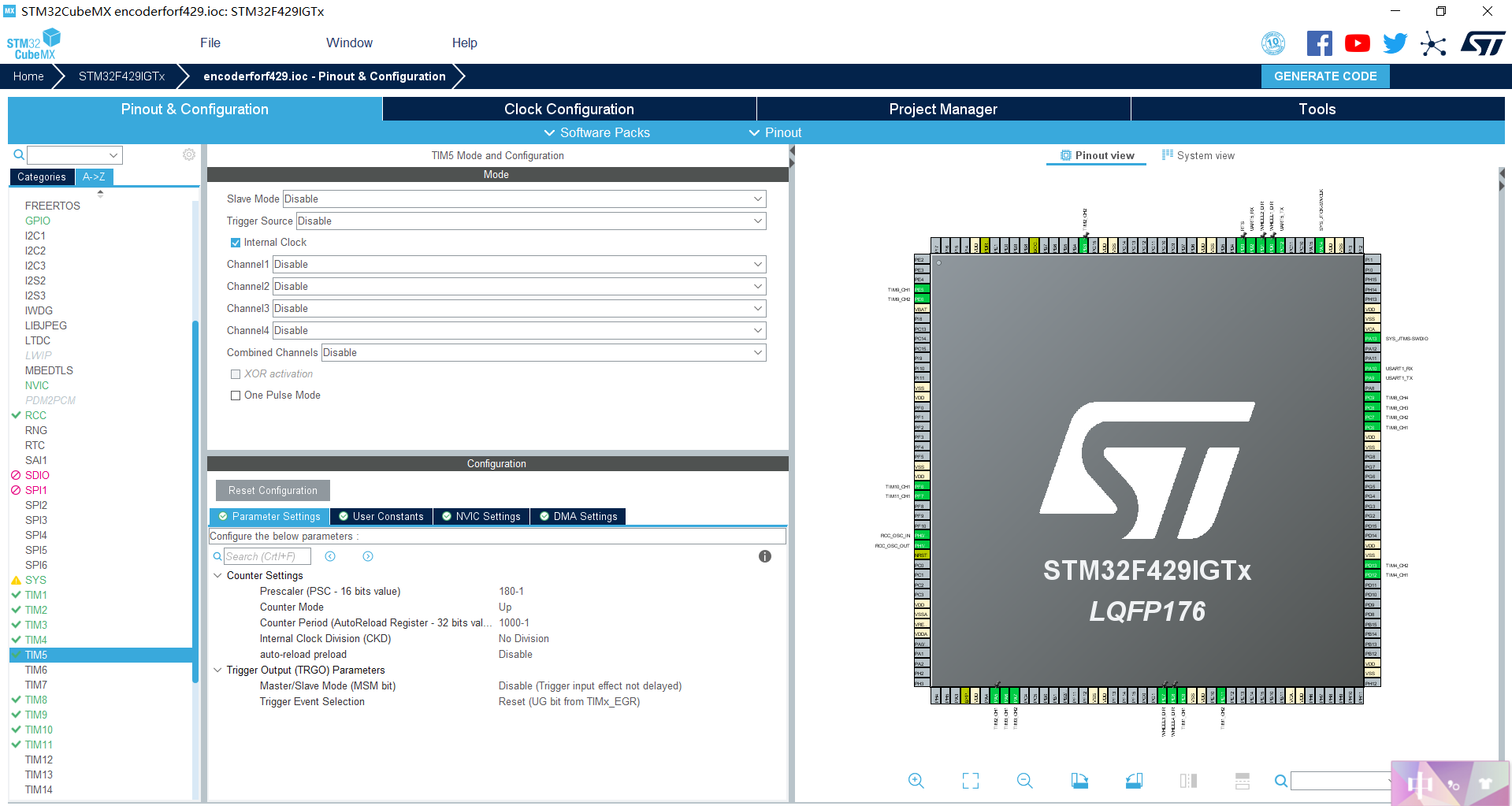The image size is (1512, 806).
Task: Open the File menu
Action: (x=210, y=43)
